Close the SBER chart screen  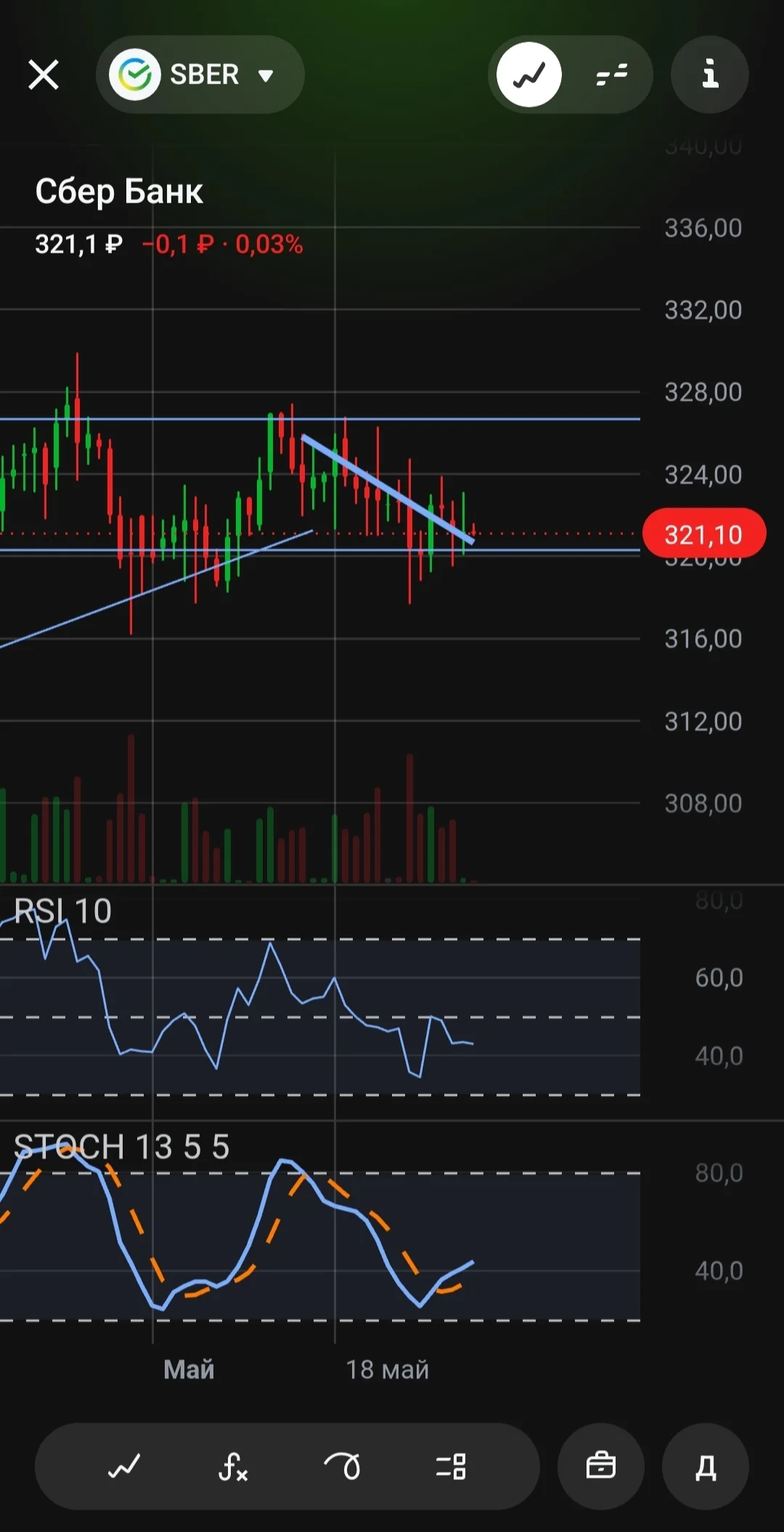coord(44,75)
